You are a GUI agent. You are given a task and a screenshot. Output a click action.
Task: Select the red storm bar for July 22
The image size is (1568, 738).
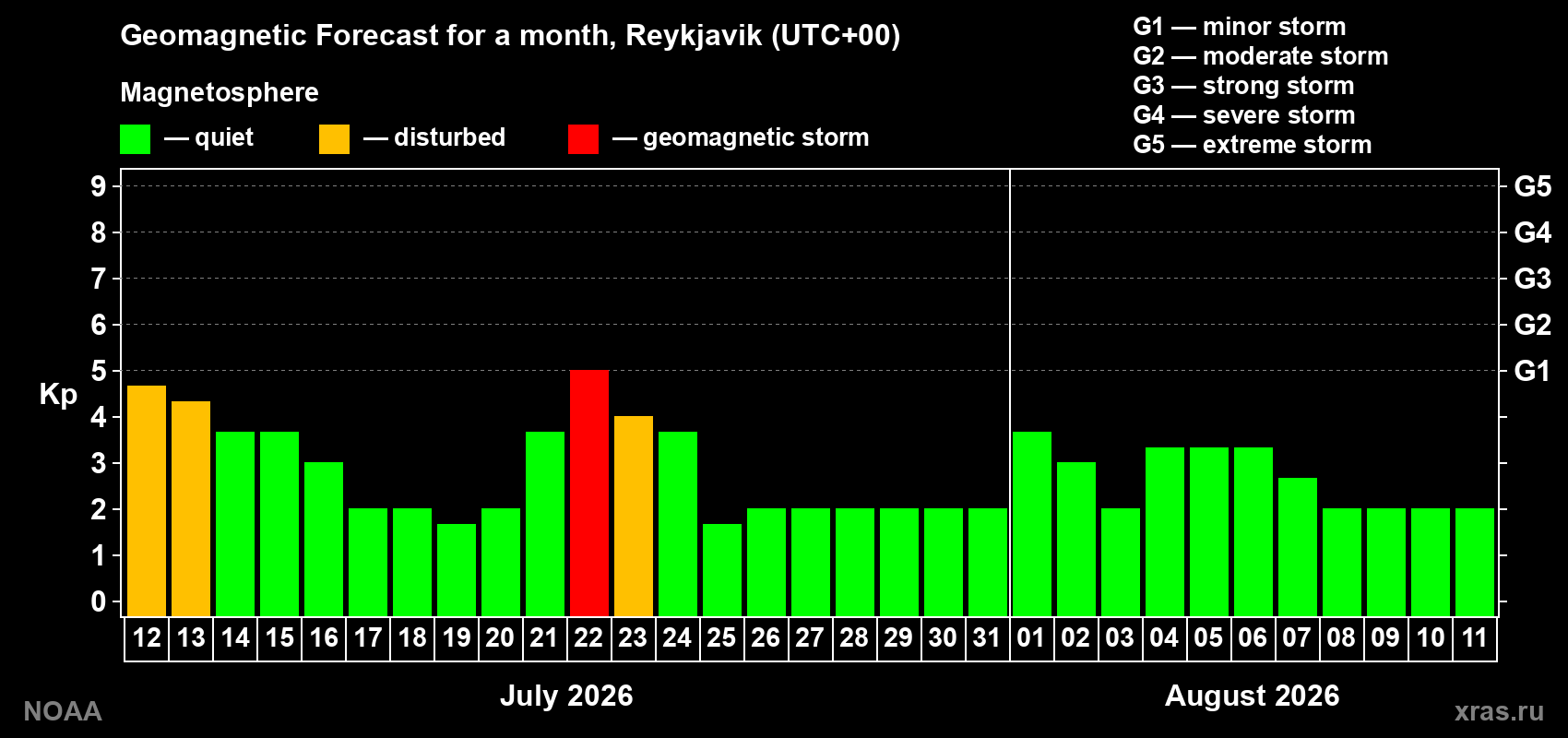[x=589, y=493]
